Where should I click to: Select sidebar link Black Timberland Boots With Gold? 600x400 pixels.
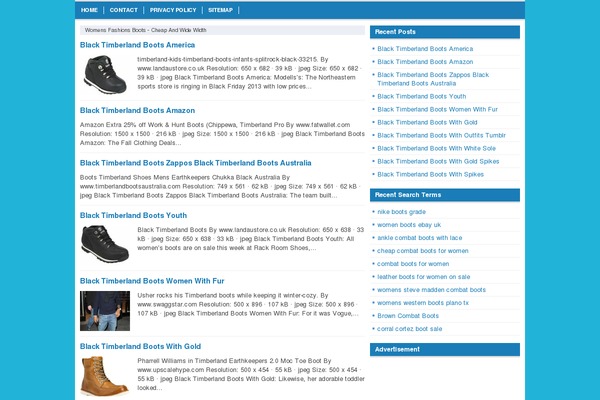(427, 122)
